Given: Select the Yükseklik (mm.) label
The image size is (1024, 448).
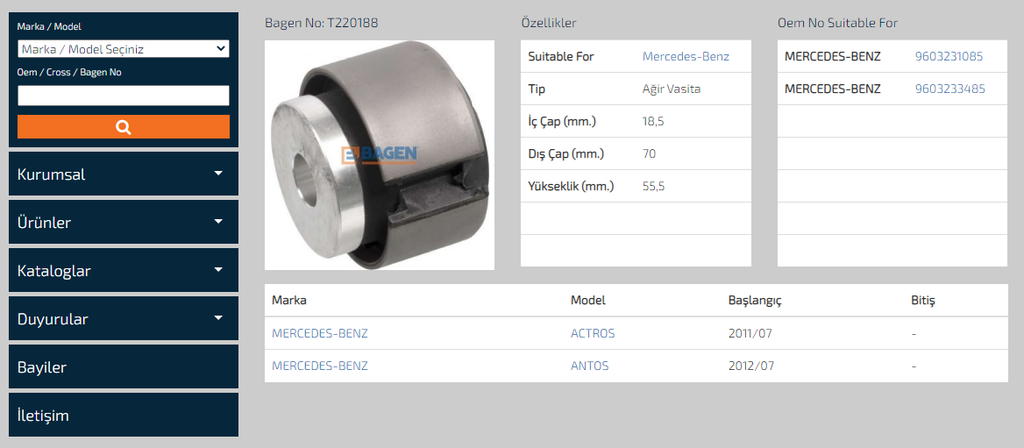Looking at the screenshot, I should pyautogui.click(x=571, y=186).
